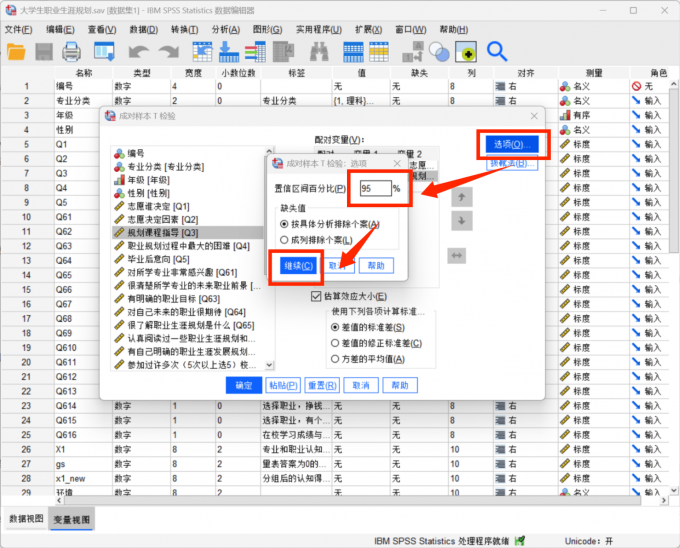Open the 实用程序(U) menu
Screen dimensions: 680x548
click(x=319, y=29)
